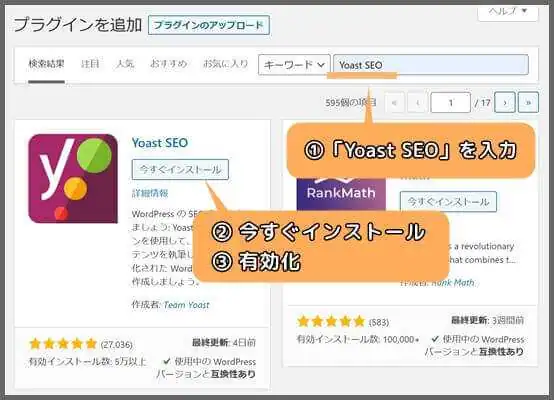Screen dimensions: 554x400
Task: Switch to the 人気 tab
Action: click(x=125, y=64)
